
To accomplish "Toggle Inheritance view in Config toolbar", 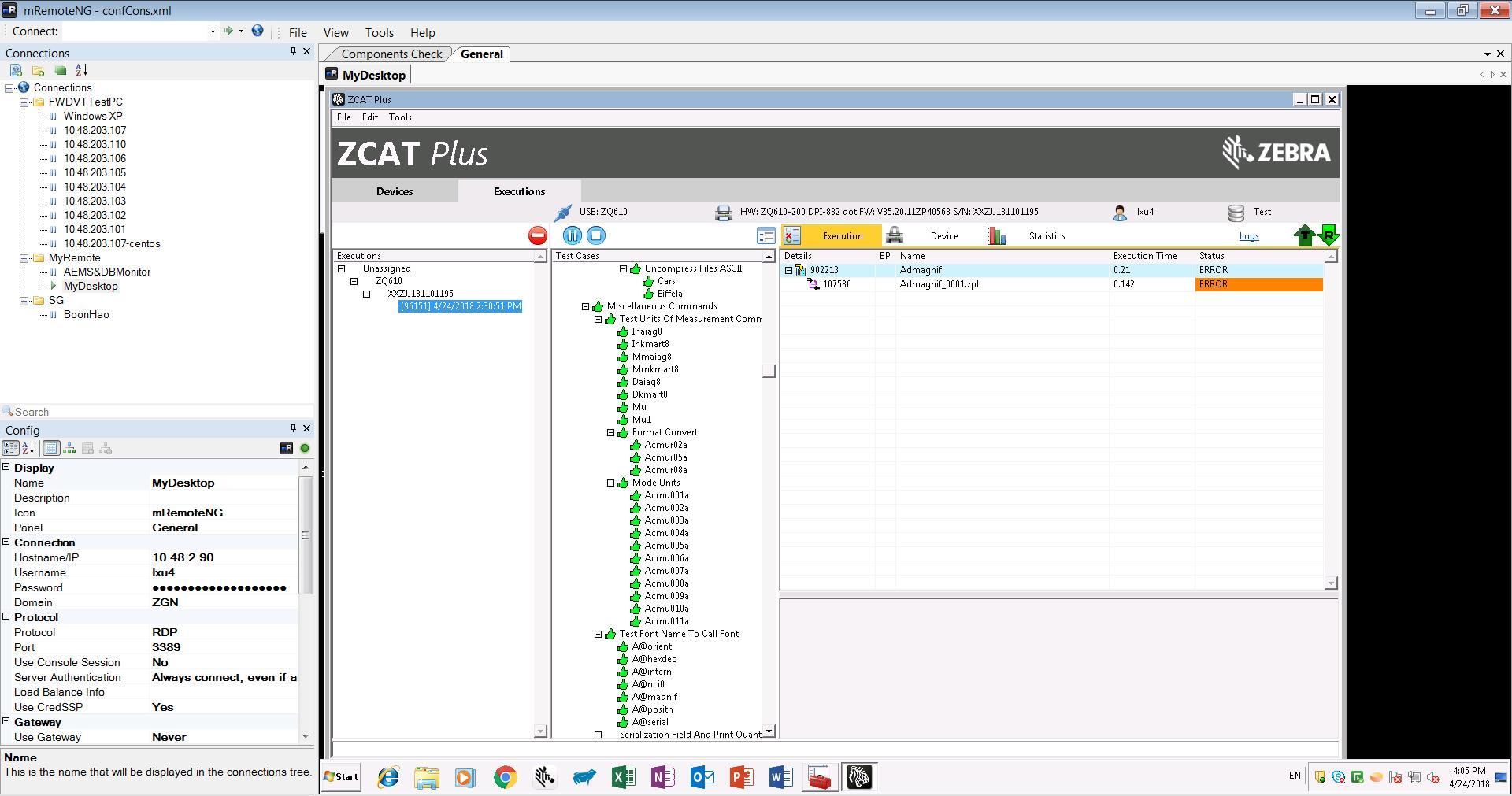I will [70, 448].
